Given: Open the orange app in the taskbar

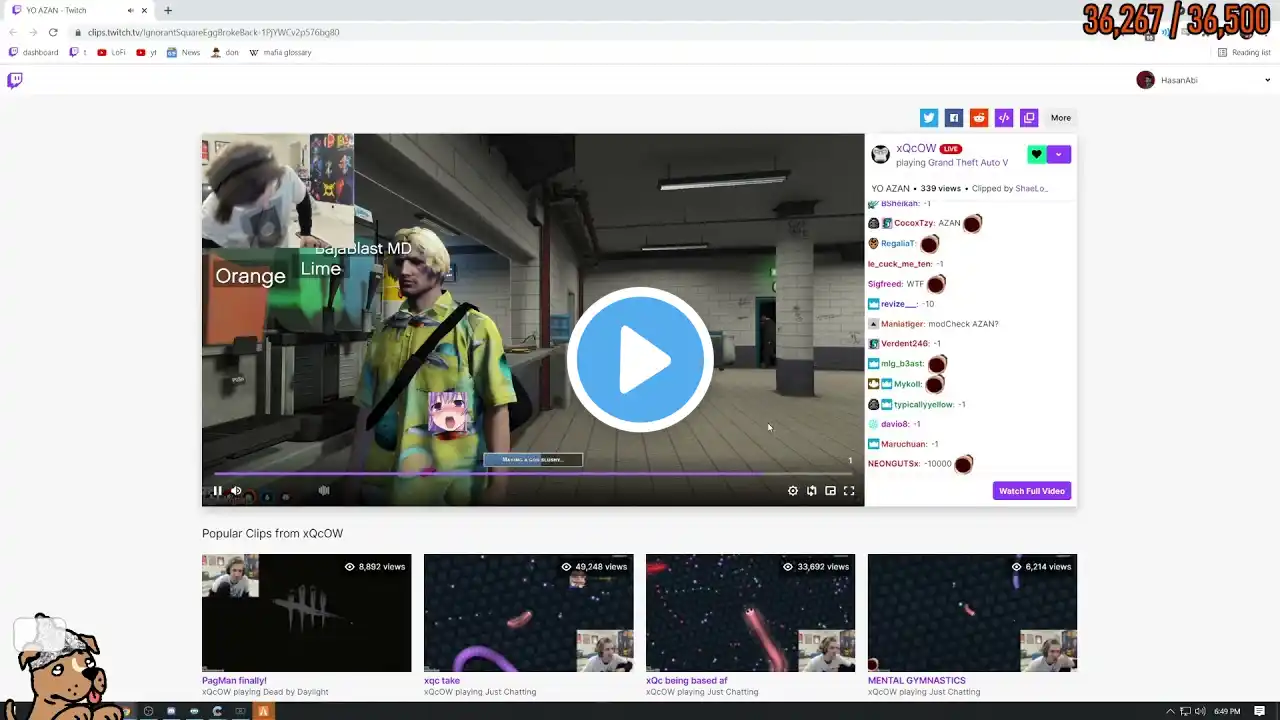Looking at the screenshot, I should [x=263, y=711].
